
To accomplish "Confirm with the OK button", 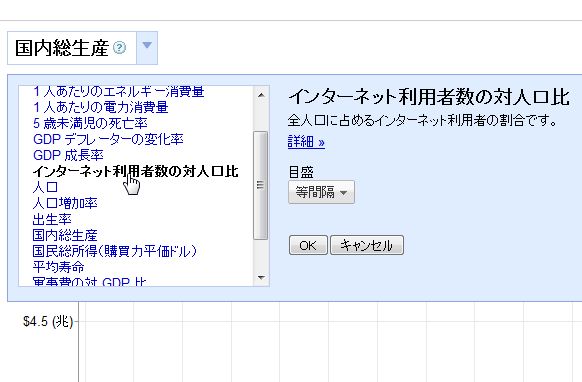I will click(308, 245).
